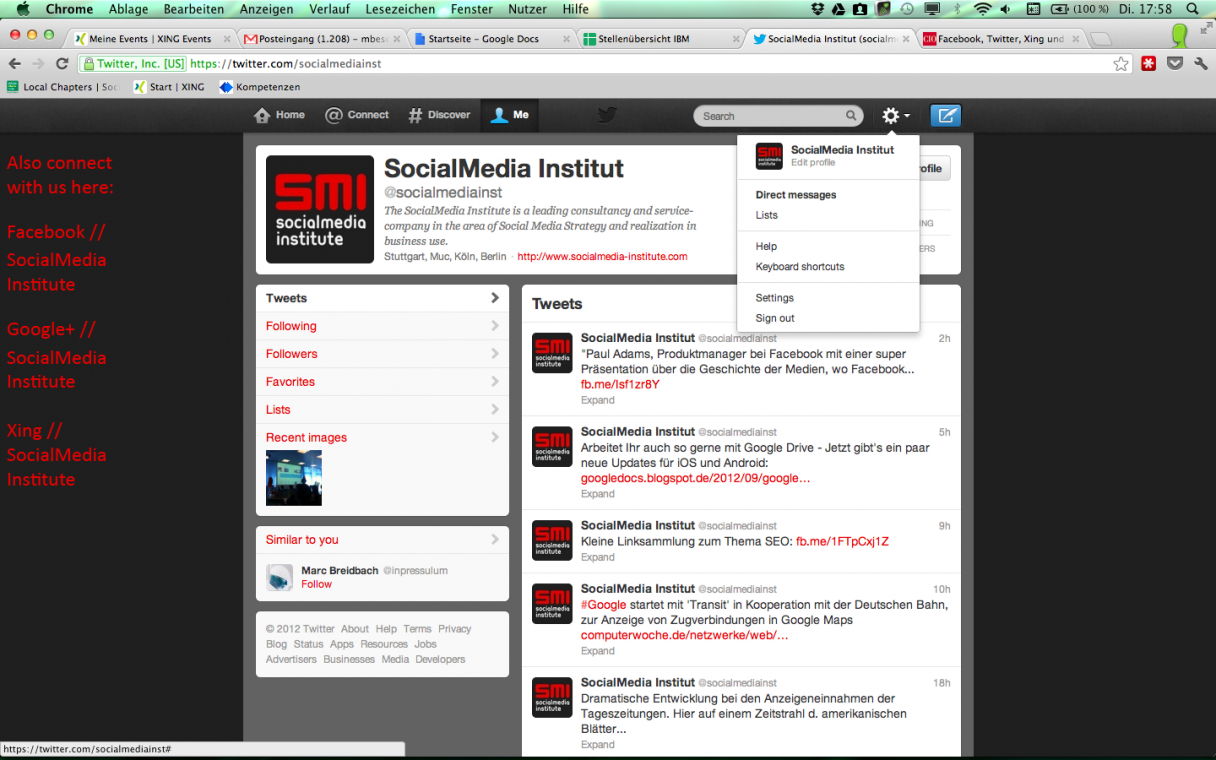Click the large SMI profile logo
The height and width of the screenshot is (760, 1216).
point(320,209)
